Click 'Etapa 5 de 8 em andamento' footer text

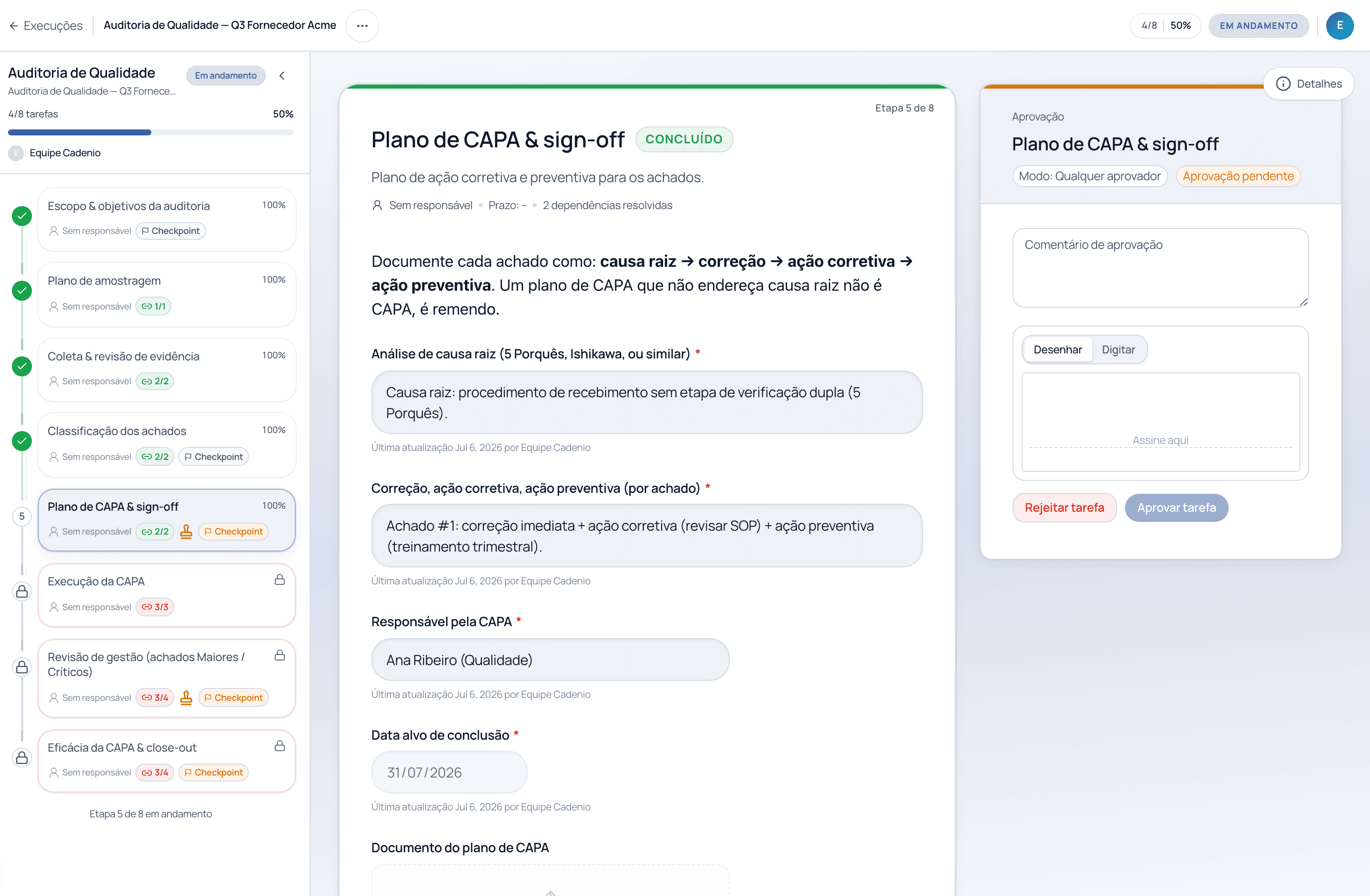pos(151,814)
